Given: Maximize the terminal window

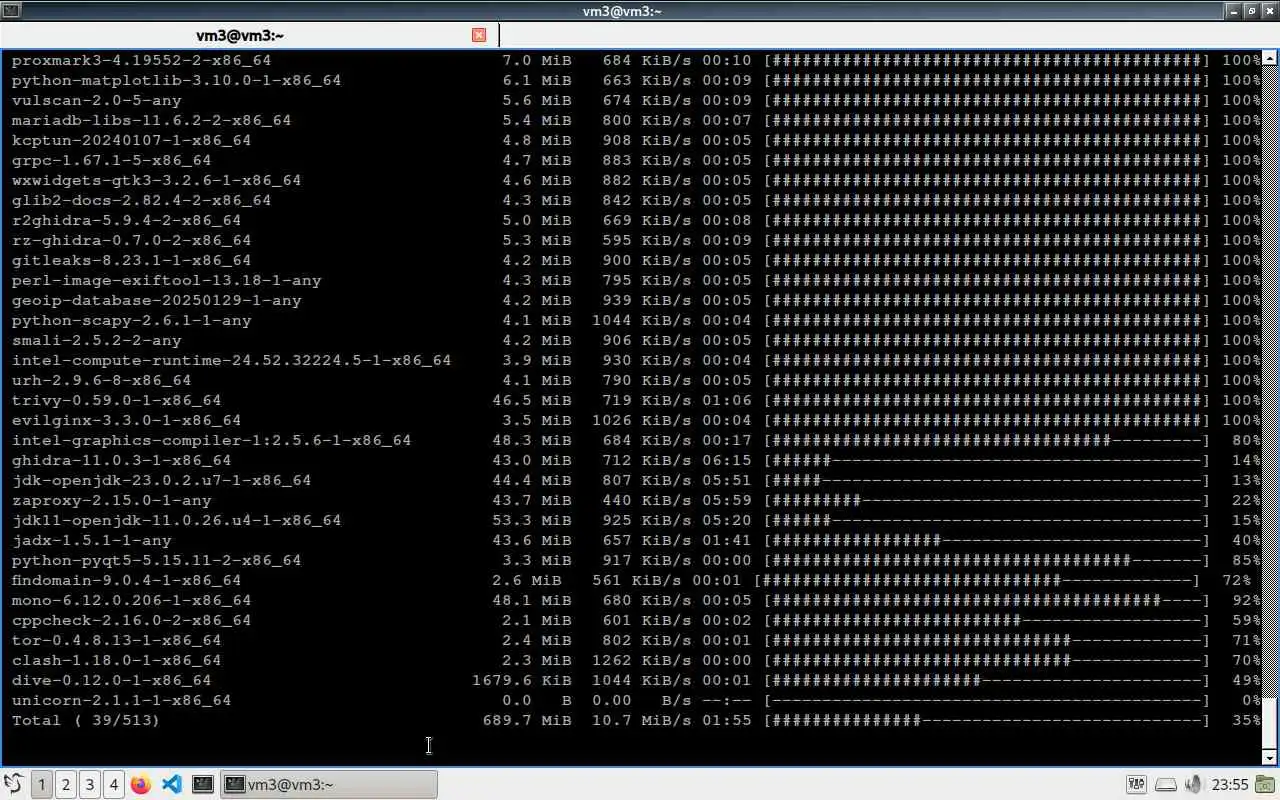Looking at the screenshot, I should pyautogui.click(x=1251, y=11).
